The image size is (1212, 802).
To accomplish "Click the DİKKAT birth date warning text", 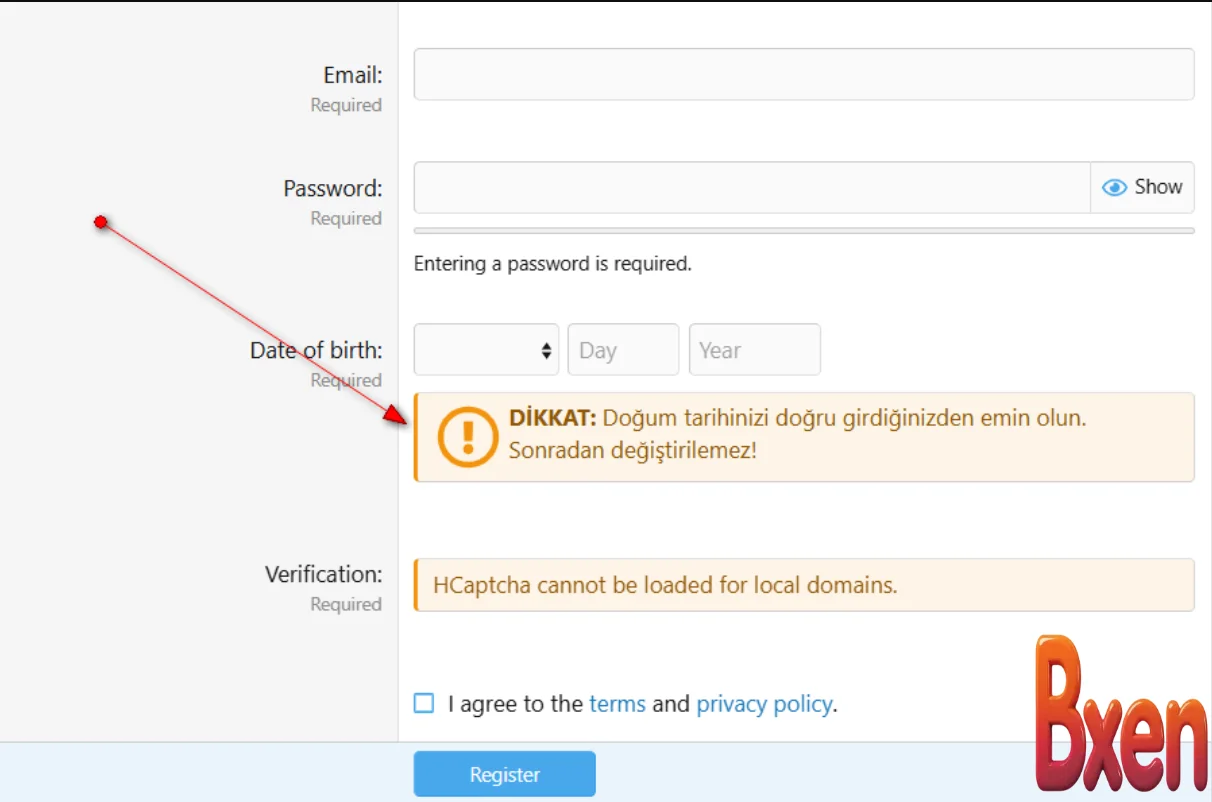I will pyautogui.click(x=796, y=434).
